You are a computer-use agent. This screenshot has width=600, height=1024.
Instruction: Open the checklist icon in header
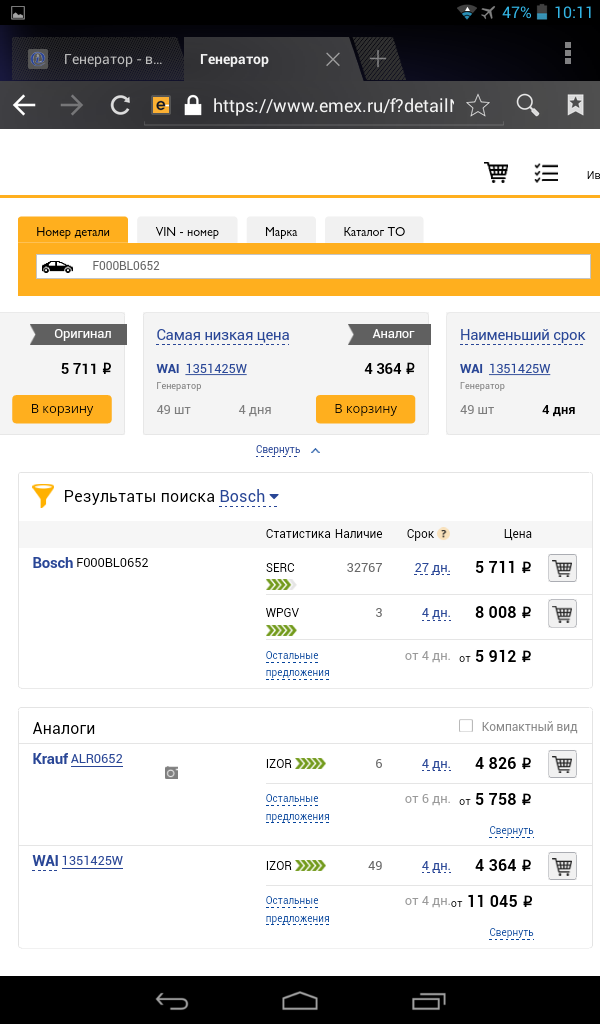click(x=546, y=172)
